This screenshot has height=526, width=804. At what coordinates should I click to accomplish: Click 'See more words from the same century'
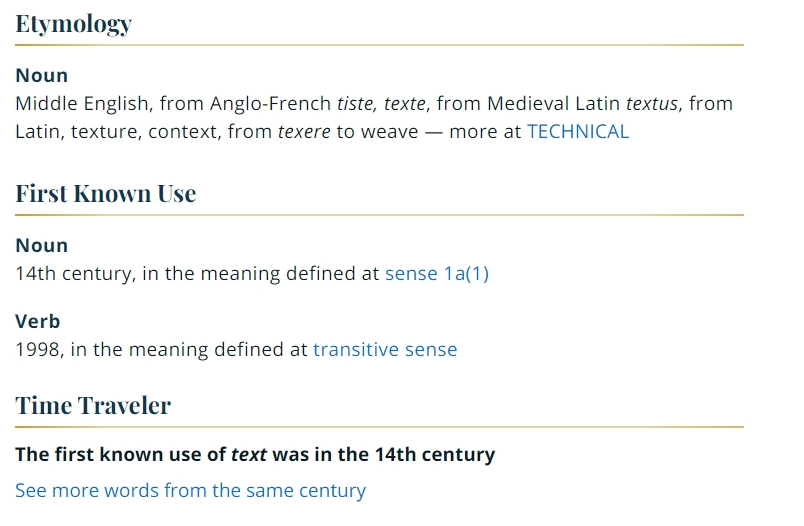tap(190, 490)
